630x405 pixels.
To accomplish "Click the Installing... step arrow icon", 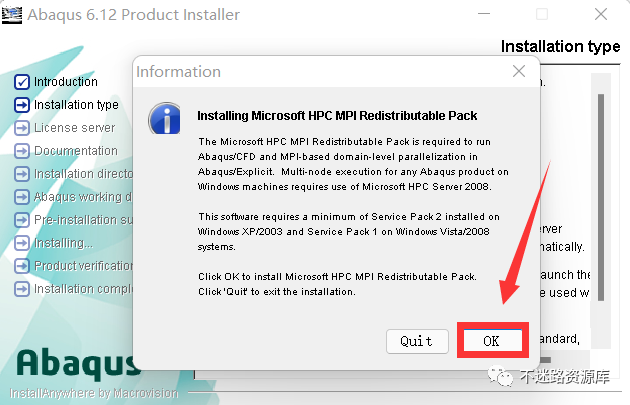I will point(22,243).
